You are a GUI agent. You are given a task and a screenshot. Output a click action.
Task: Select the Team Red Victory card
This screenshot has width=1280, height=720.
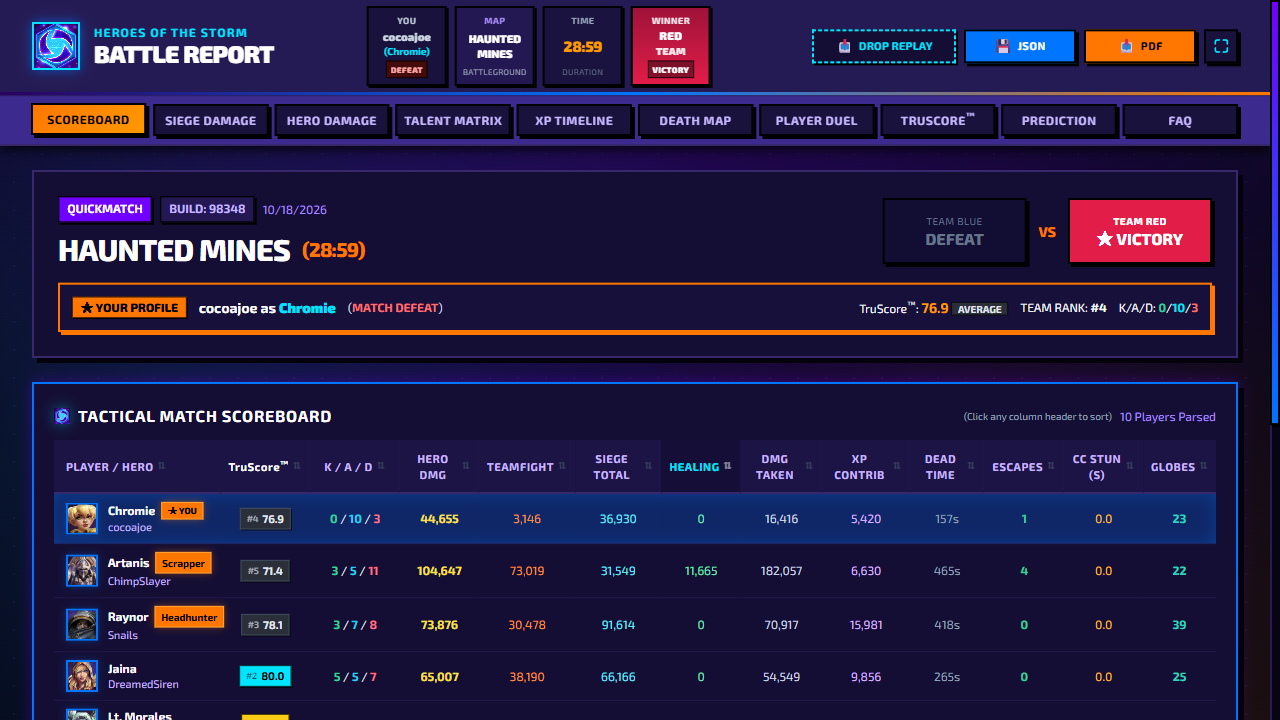[1140, 231]
